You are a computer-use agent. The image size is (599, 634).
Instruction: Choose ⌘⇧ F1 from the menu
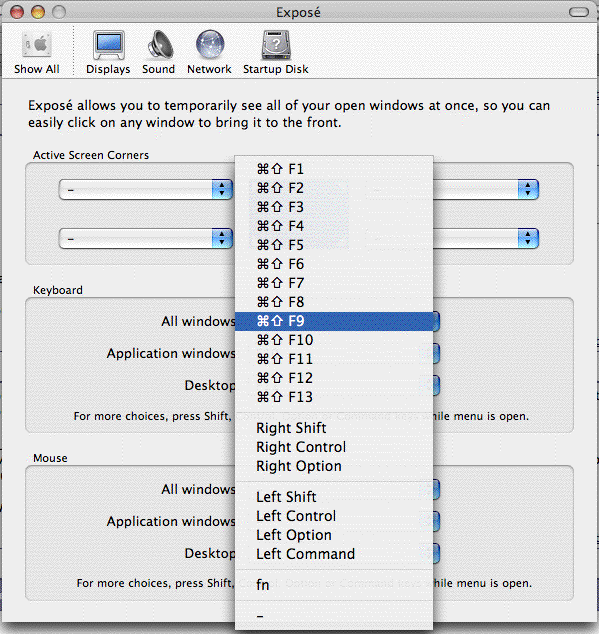334,169
